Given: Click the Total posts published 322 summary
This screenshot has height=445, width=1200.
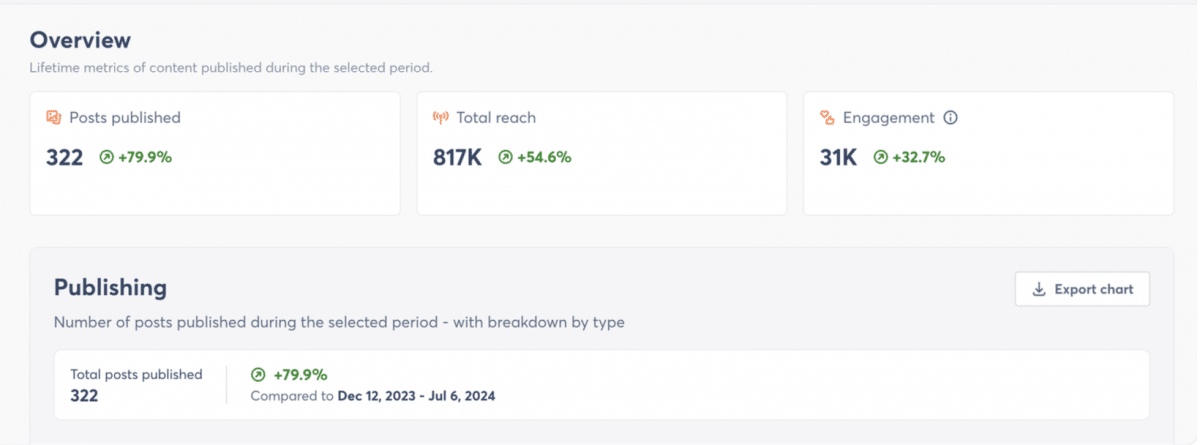Looking at the screenshot, I should click(x=136, y=385).
